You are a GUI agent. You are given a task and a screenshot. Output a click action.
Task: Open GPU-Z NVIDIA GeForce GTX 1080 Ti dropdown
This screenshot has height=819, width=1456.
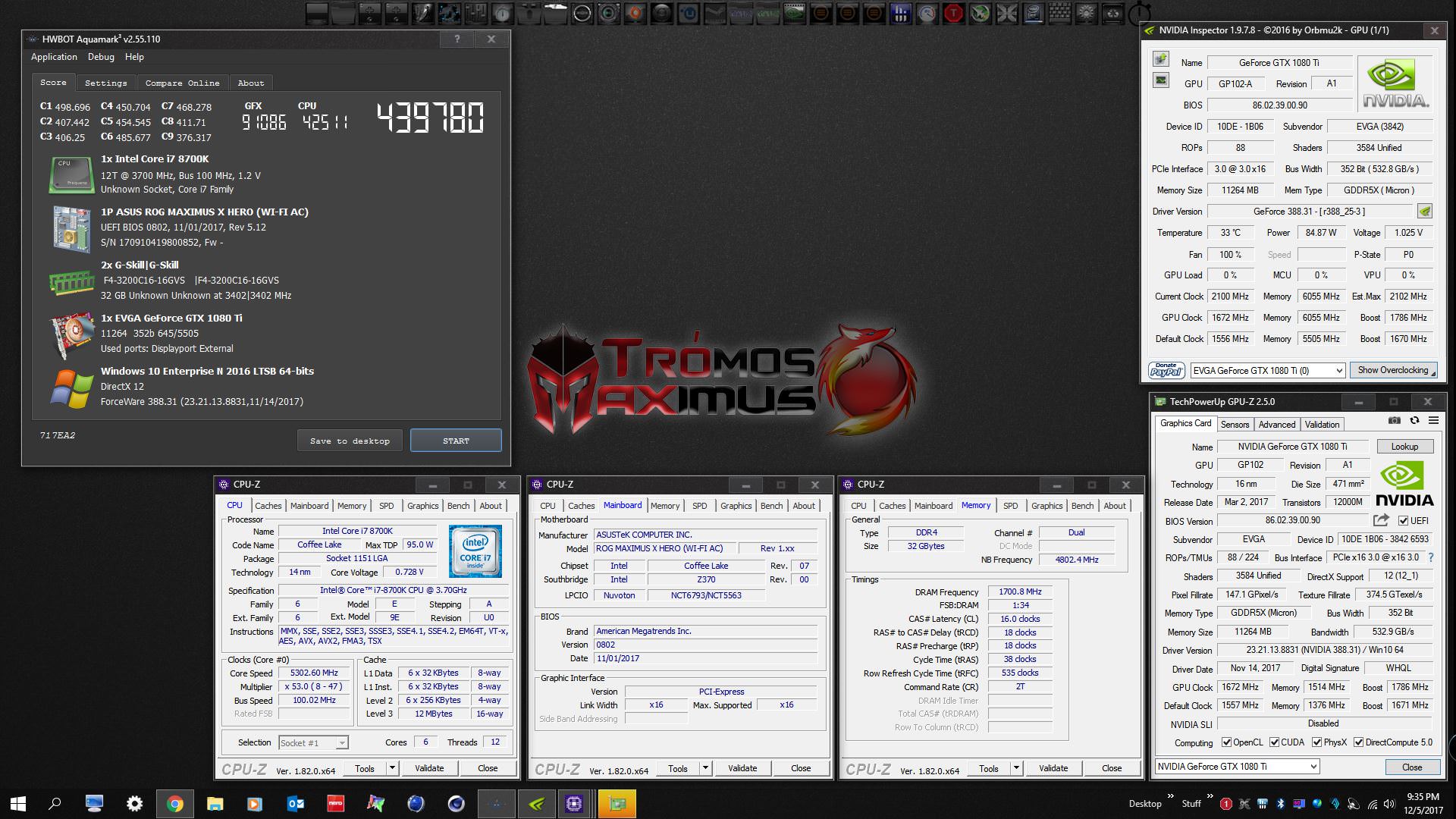click(1237, 767)
